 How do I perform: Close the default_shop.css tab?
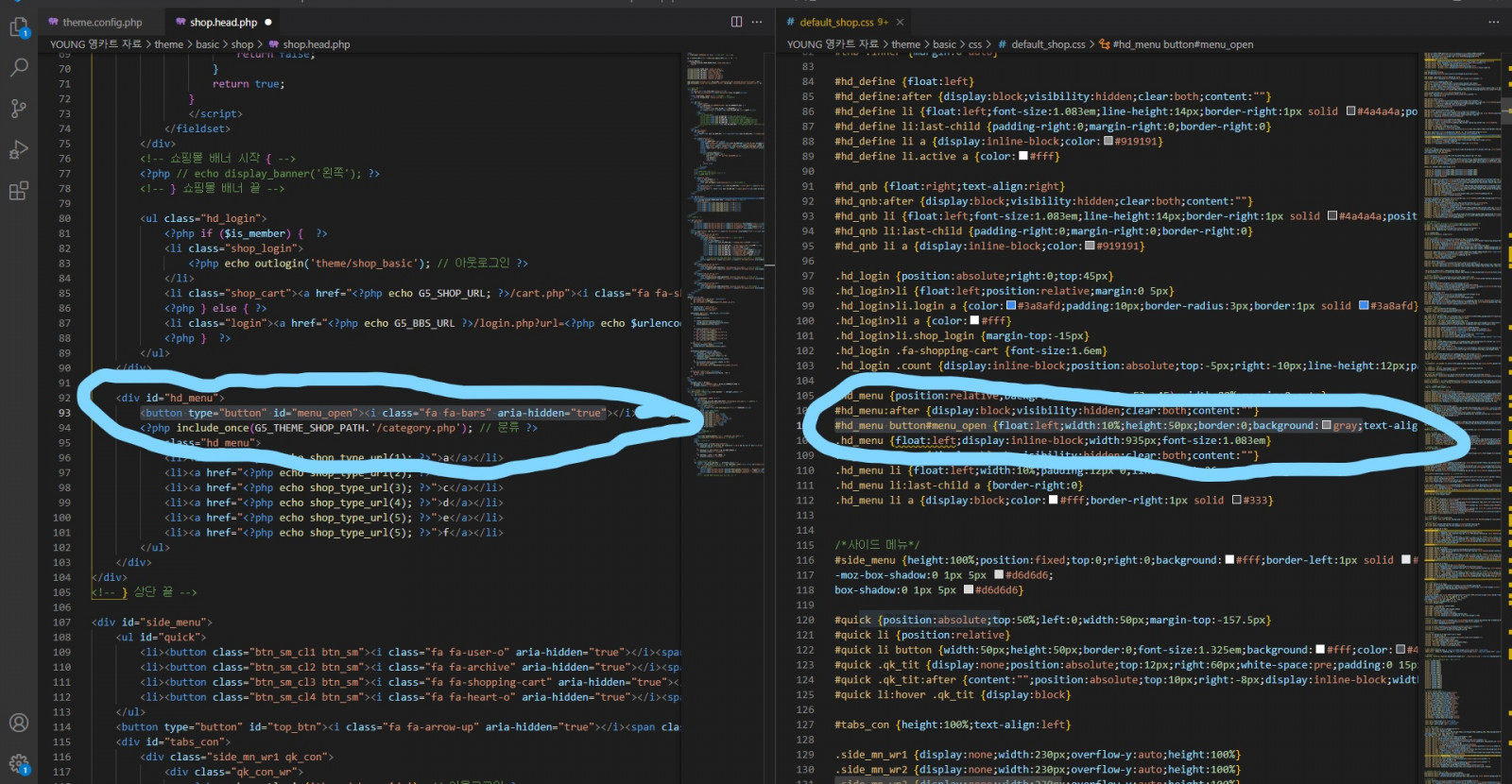click(x=901, y=22)
